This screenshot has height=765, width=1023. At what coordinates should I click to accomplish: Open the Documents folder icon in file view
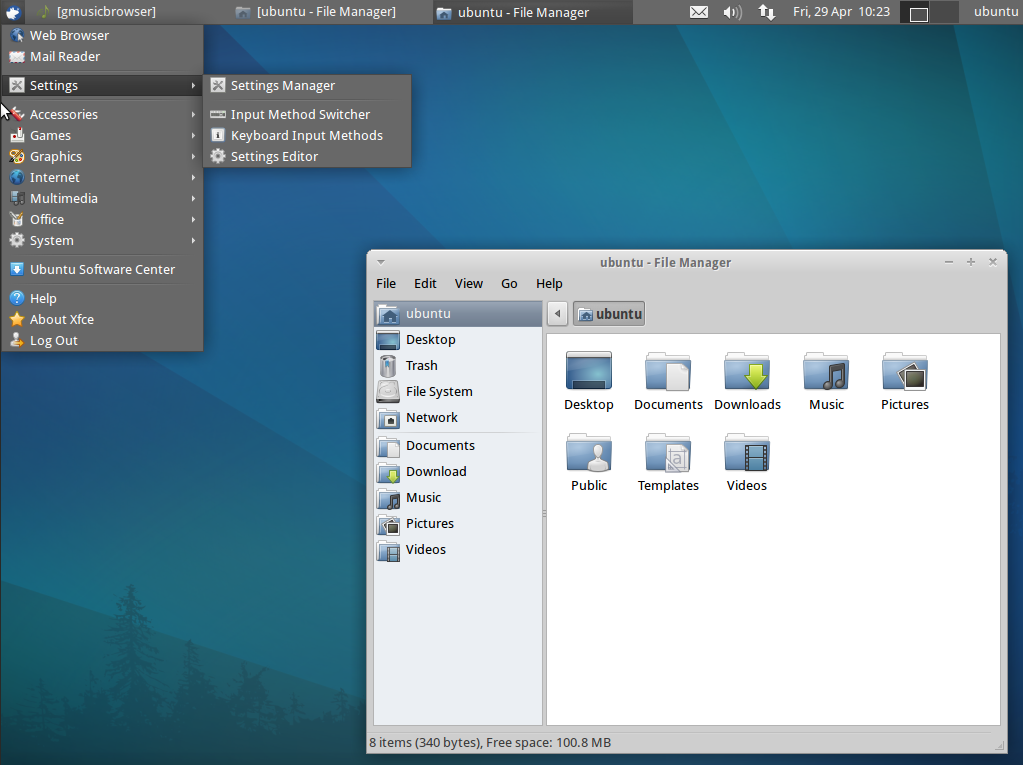667,372
